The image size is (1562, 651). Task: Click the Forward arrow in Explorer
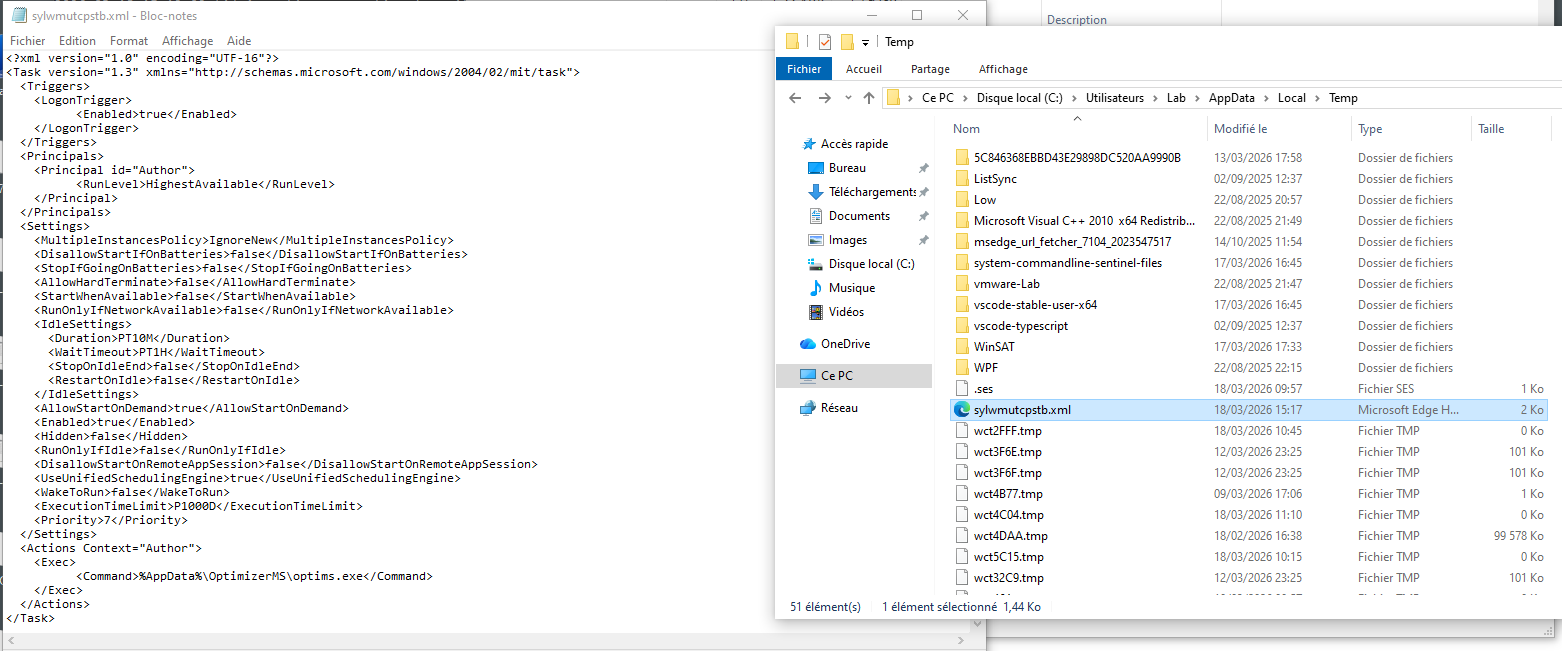tap(824, 98)
